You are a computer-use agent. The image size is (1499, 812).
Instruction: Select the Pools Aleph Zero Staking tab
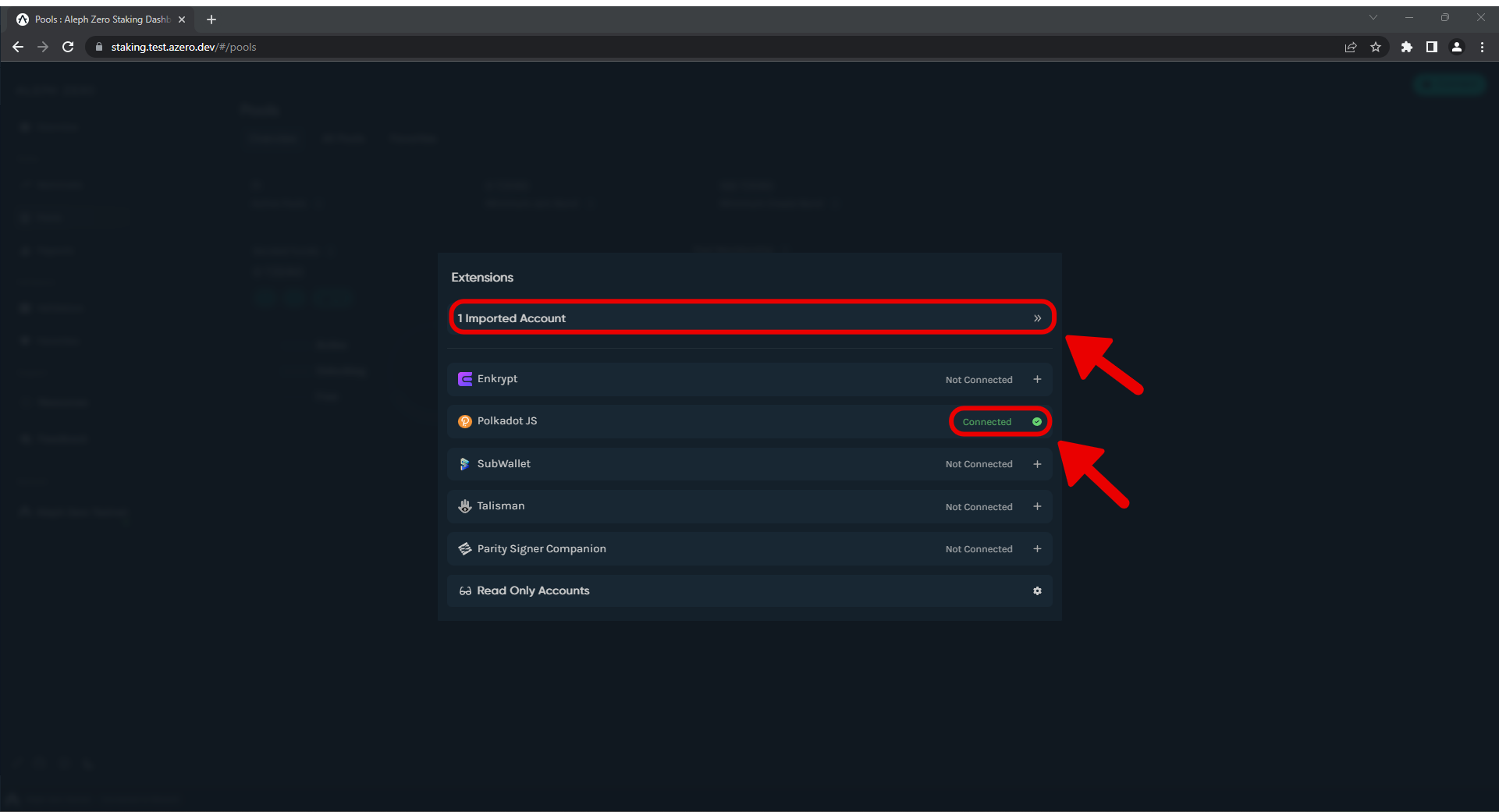click(101, 20)
